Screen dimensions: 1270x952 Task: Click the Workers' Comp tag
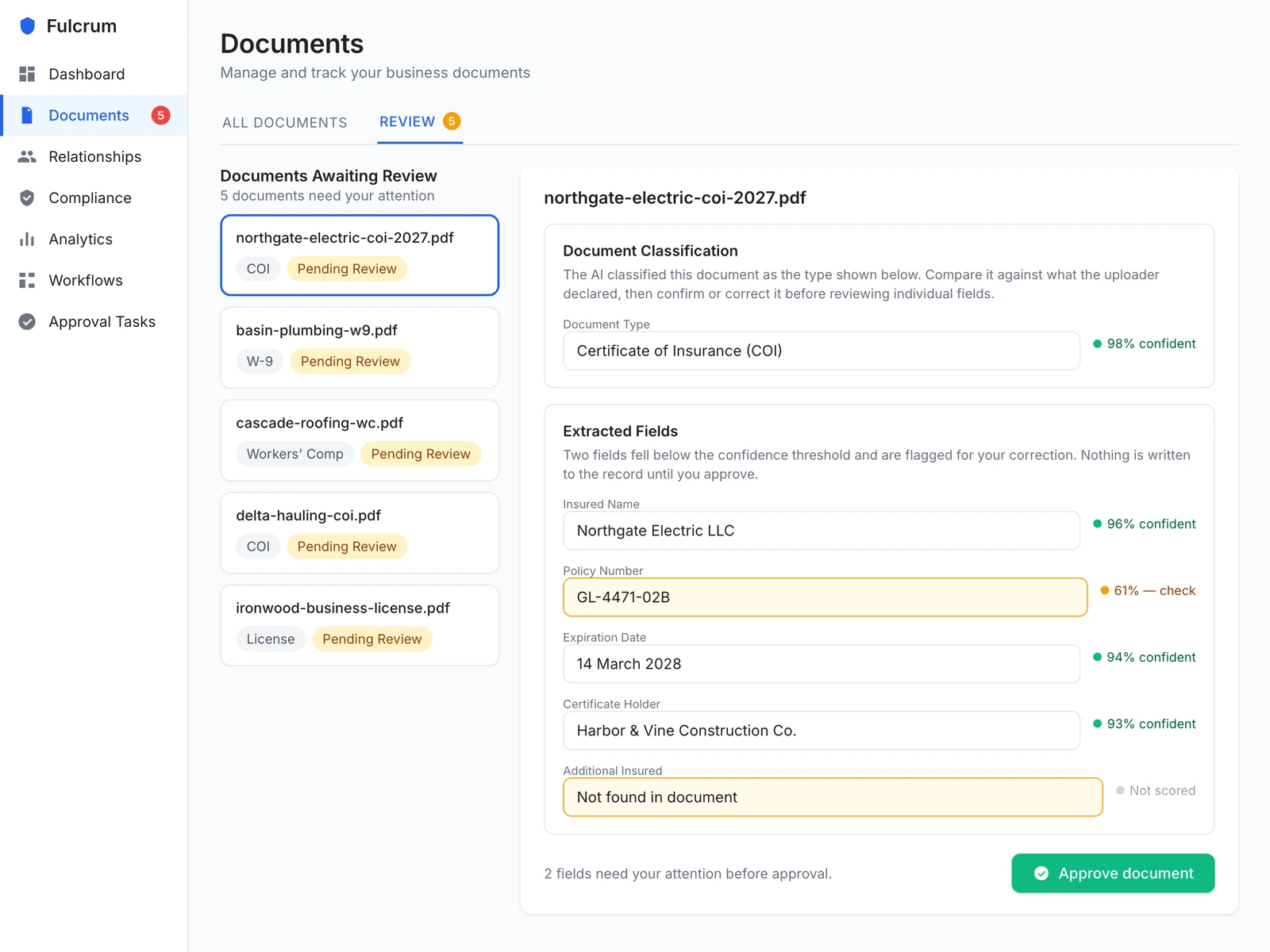(x=294, y=454)
